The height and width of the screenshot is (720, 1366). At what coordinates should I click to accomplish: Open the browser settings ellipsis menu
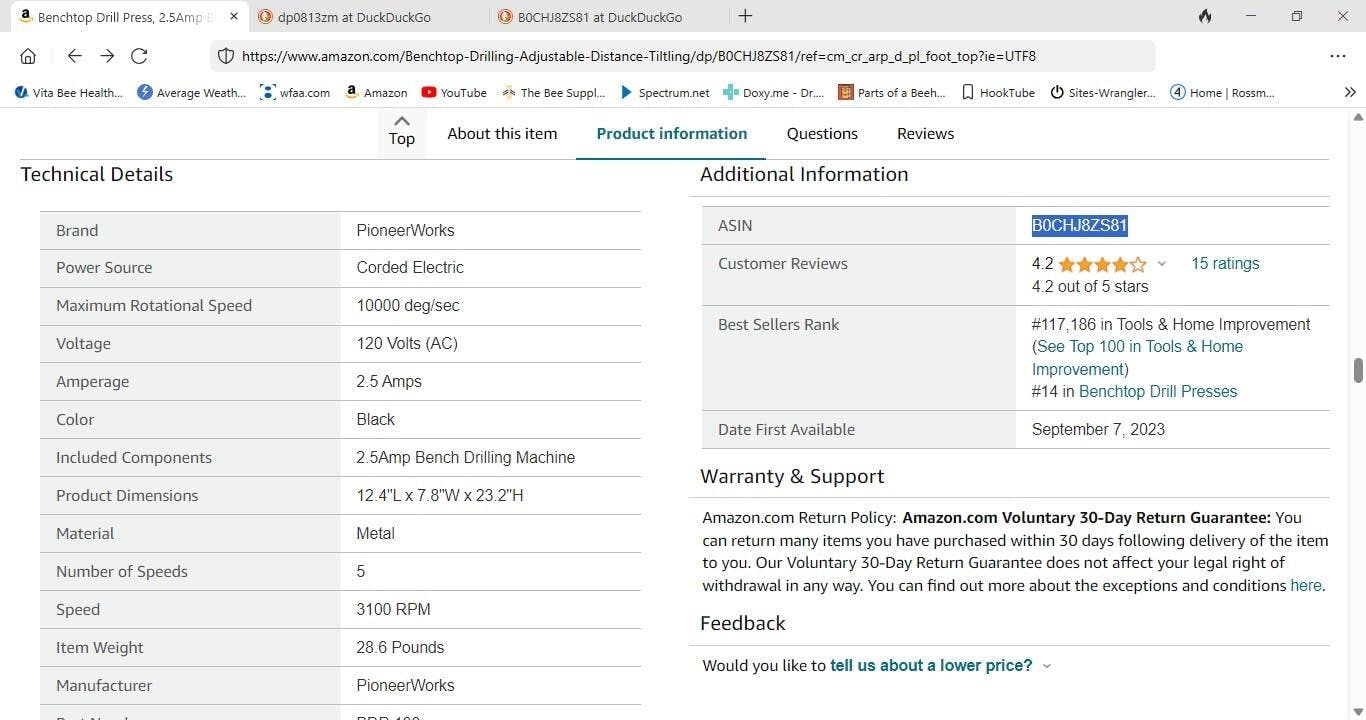(x=1337, y=56)
